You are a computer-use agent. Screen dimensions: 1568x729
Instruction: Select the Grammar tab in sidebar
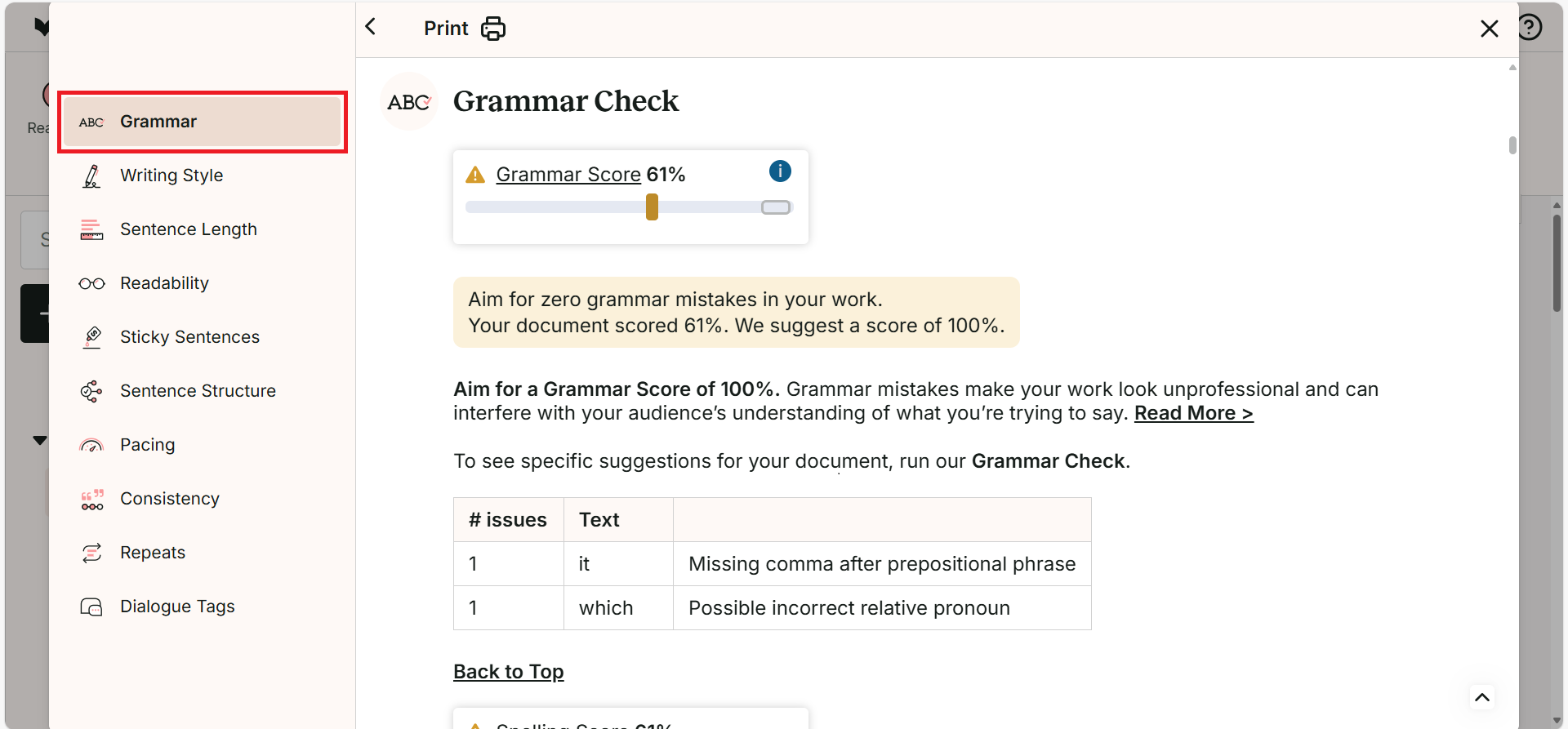pos(203,122)
